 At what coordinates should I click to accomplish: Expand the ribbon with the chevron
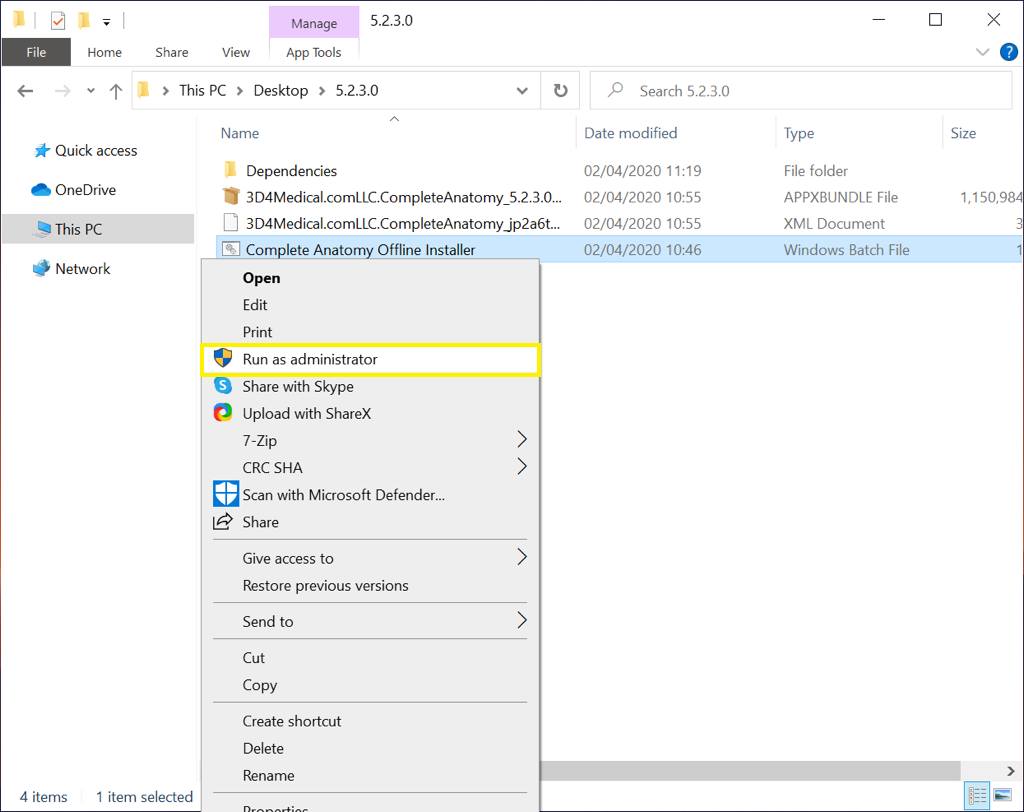click(x=982, y=52)
